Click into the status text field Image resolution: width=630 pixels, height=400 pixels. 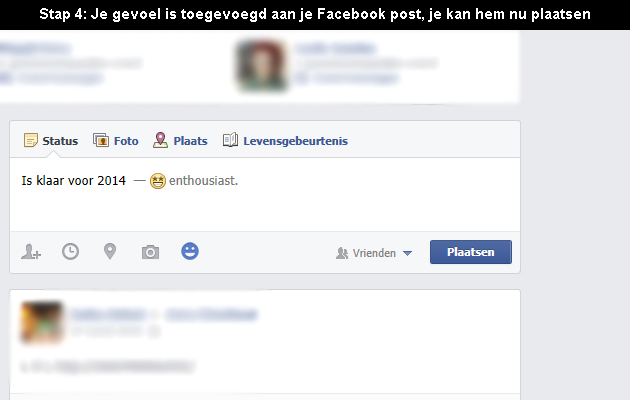tap(265, 194)
